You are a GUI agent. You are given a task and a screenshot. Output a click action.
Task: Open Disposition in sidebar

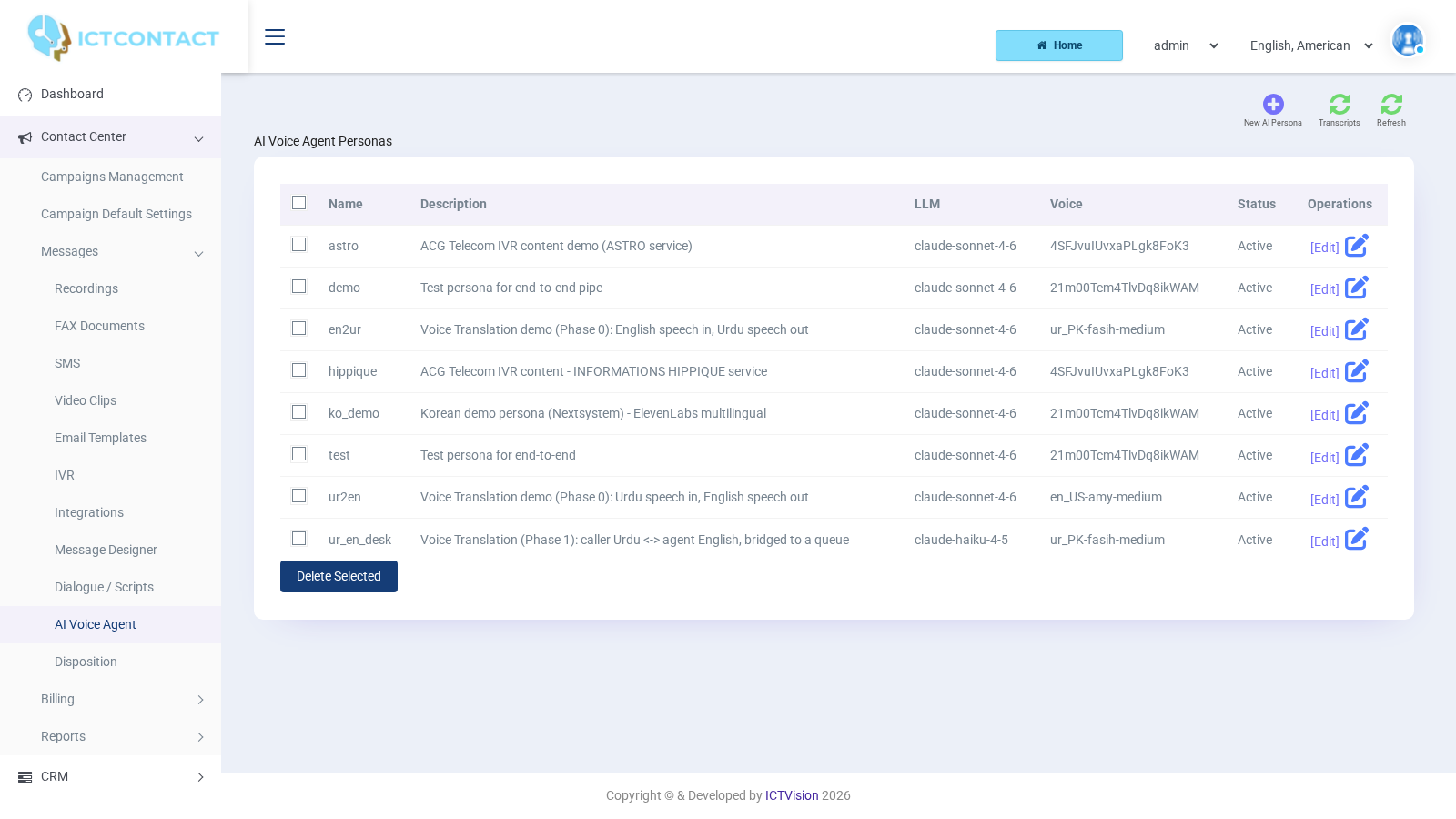[86, 662]
